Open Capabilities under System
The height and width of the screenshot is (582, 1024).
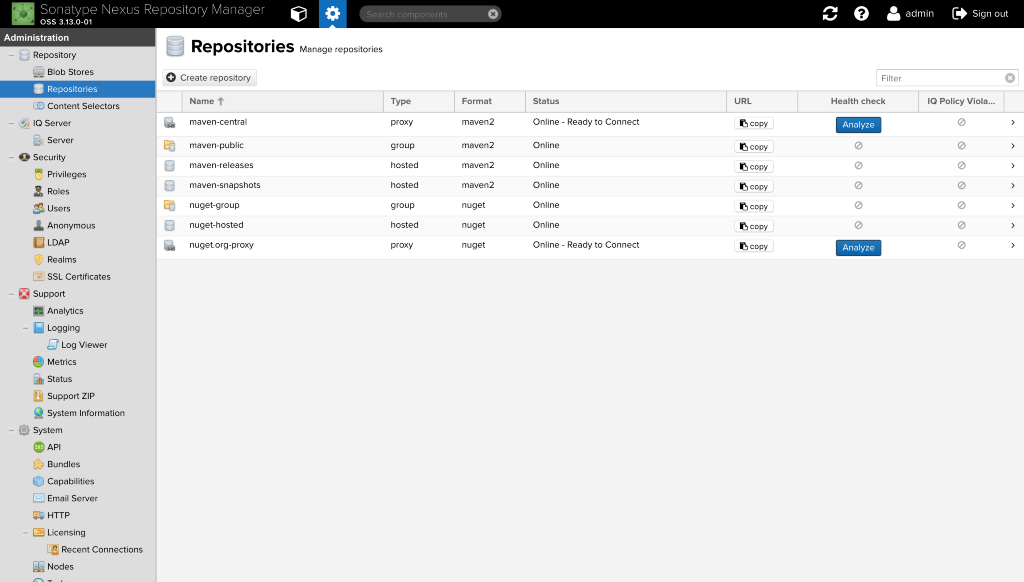tap(71, 481)
